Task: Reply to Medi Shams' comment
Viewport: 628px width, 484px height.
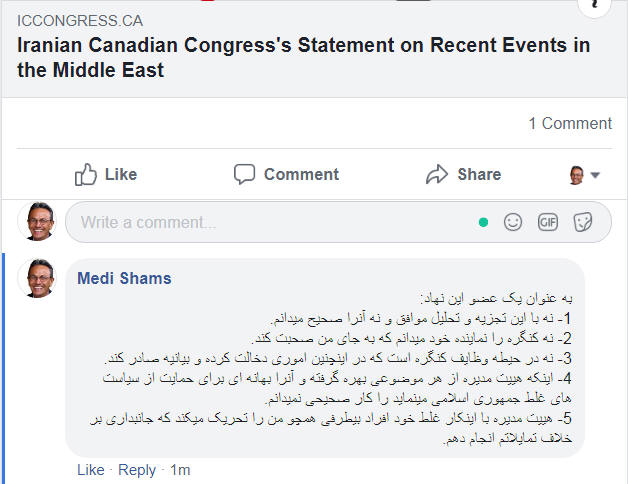Action: (137, 470)
